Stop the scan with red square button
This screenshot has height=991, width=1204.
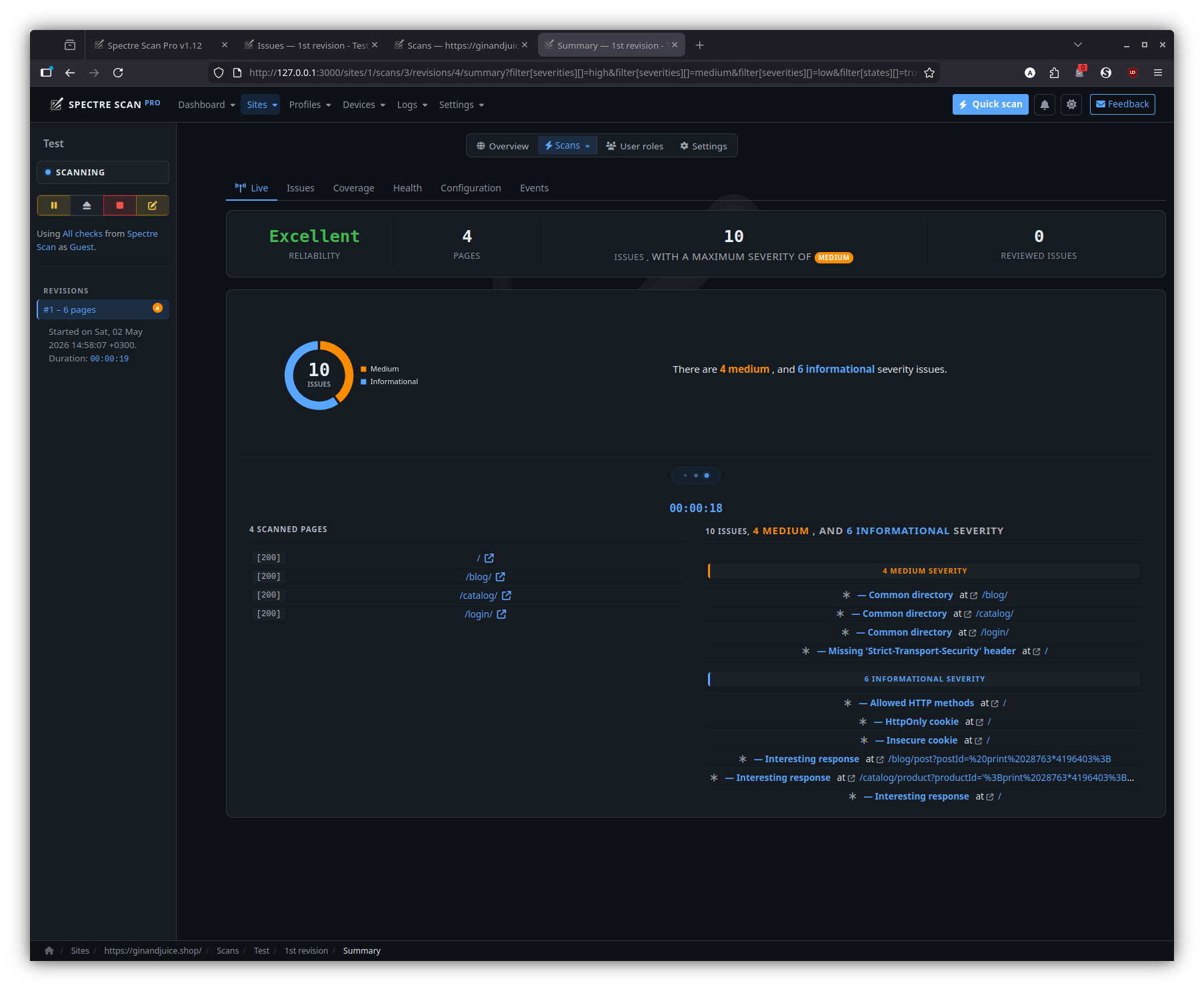pyautogui.click(x=120, y=205)
